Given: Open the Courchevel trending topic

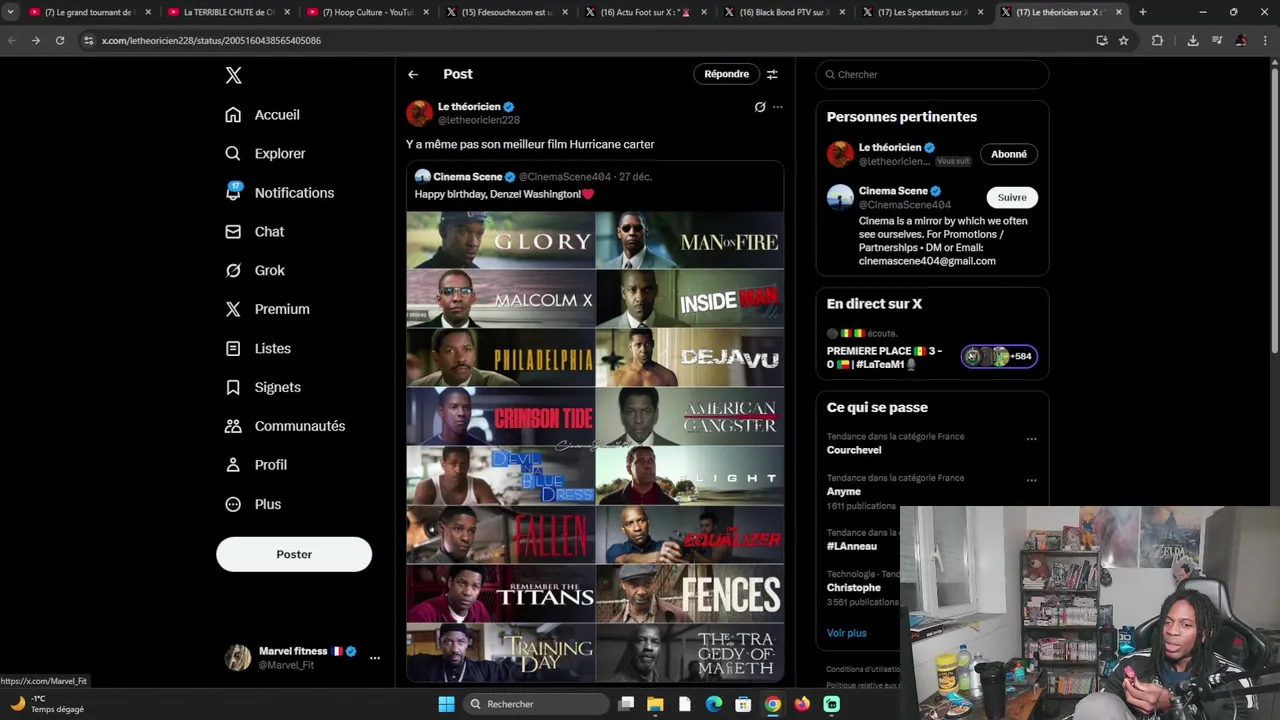Looking at the screenshot, I should coord(854,450).
